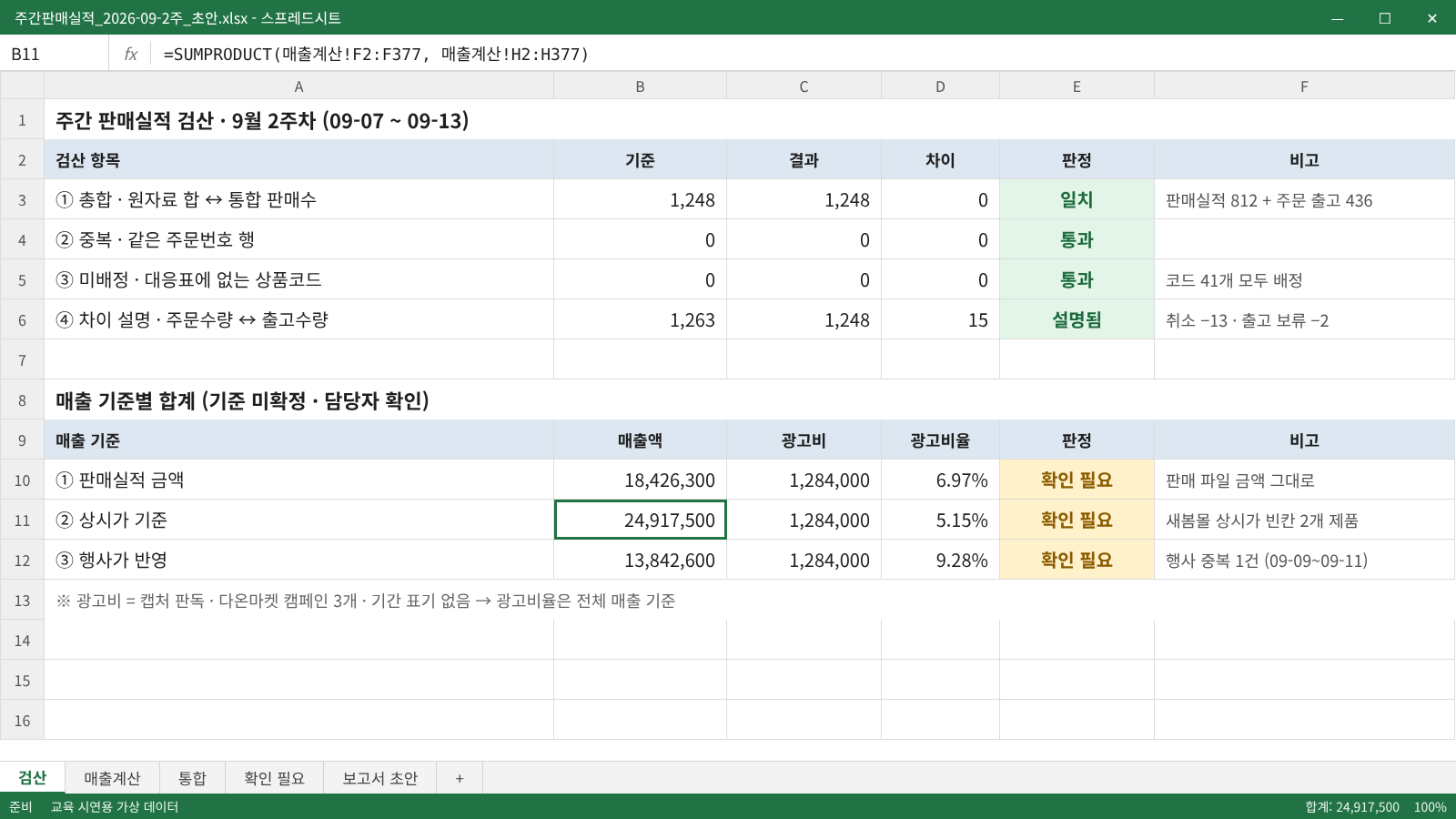
Task: Click 교육 시연용 가상 데이터 status text
Action: [x=114, y=807]
